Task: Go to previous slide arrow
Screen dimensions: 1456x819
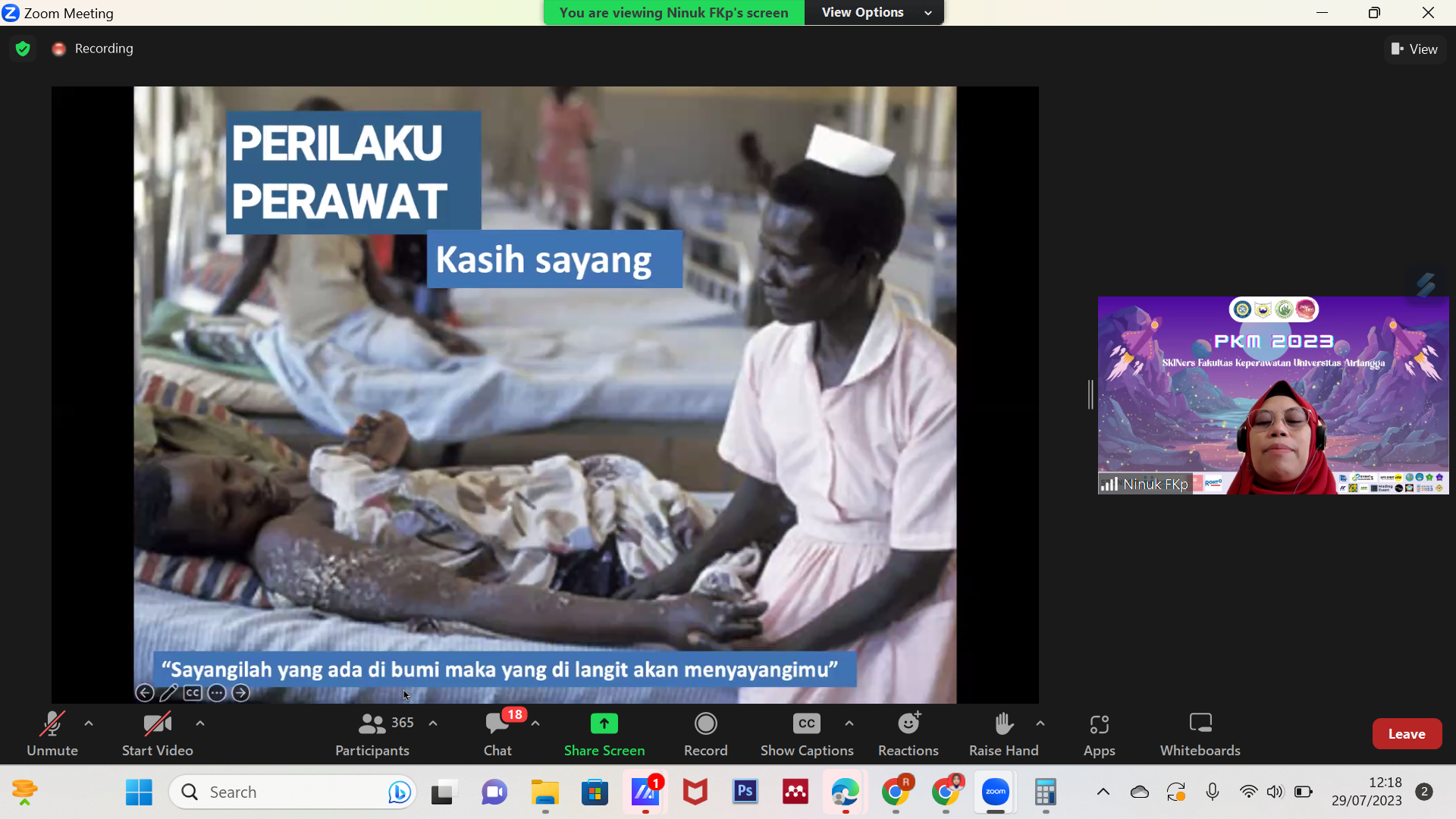Action: tap(144, 692)
